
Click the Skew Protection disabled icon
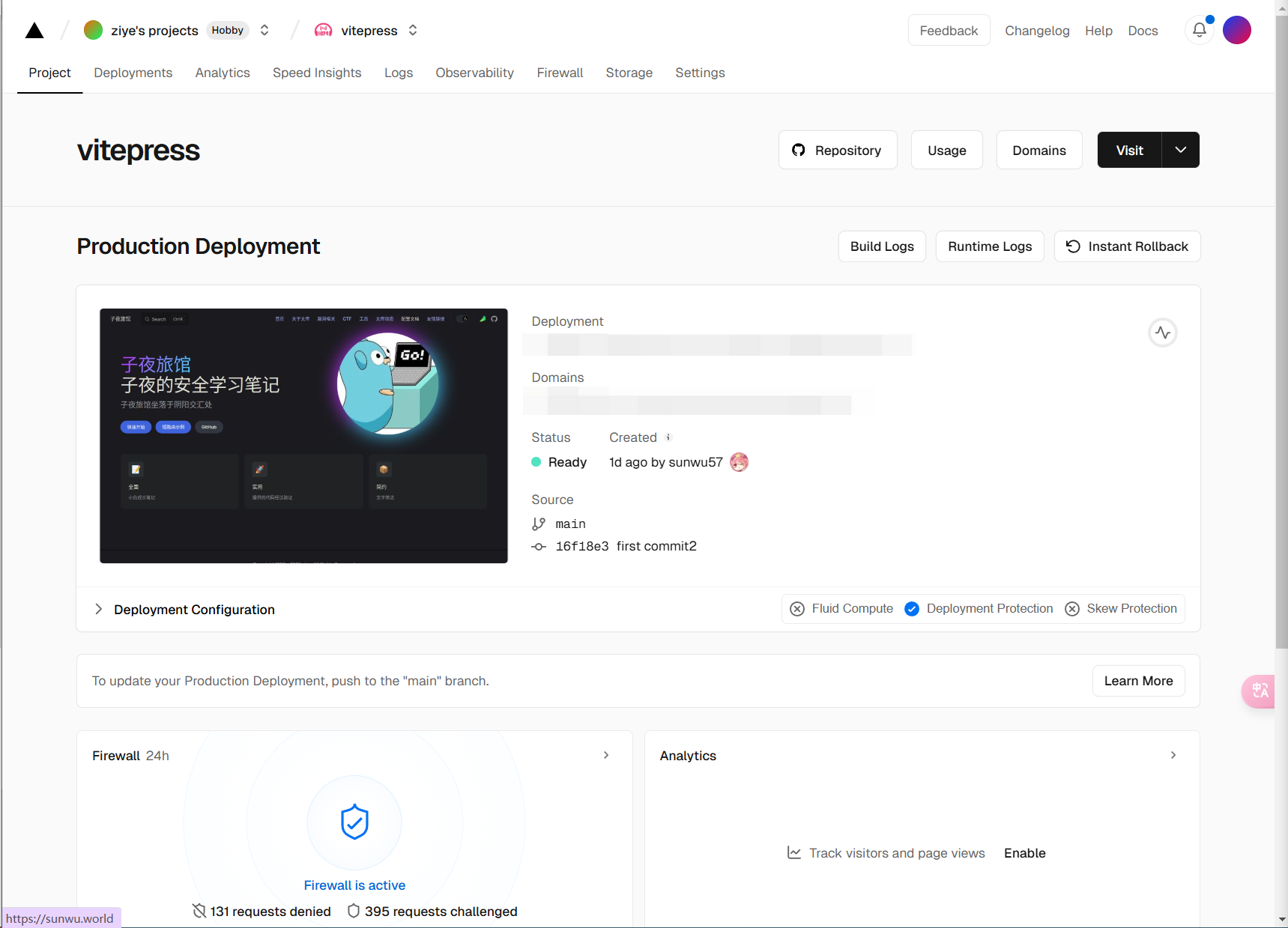coord(1072,609)
